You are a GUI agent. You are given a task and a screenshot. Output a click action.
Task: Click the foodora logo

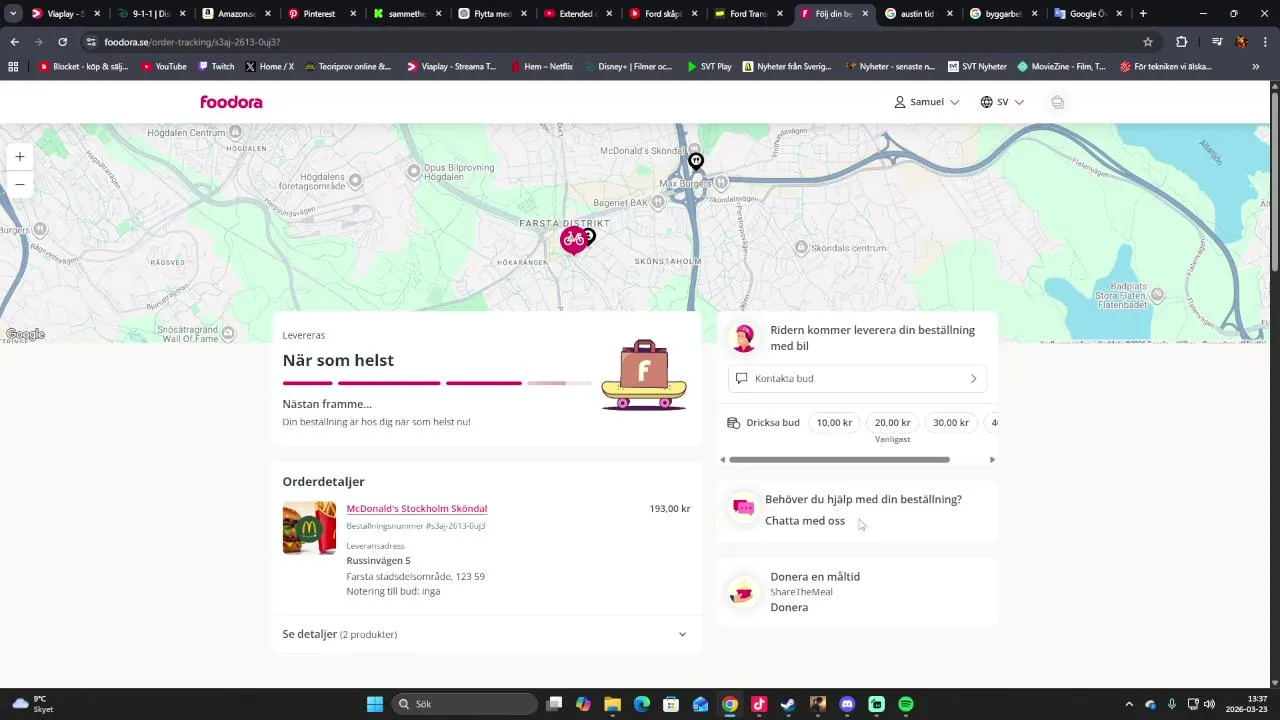coord(231,102)
